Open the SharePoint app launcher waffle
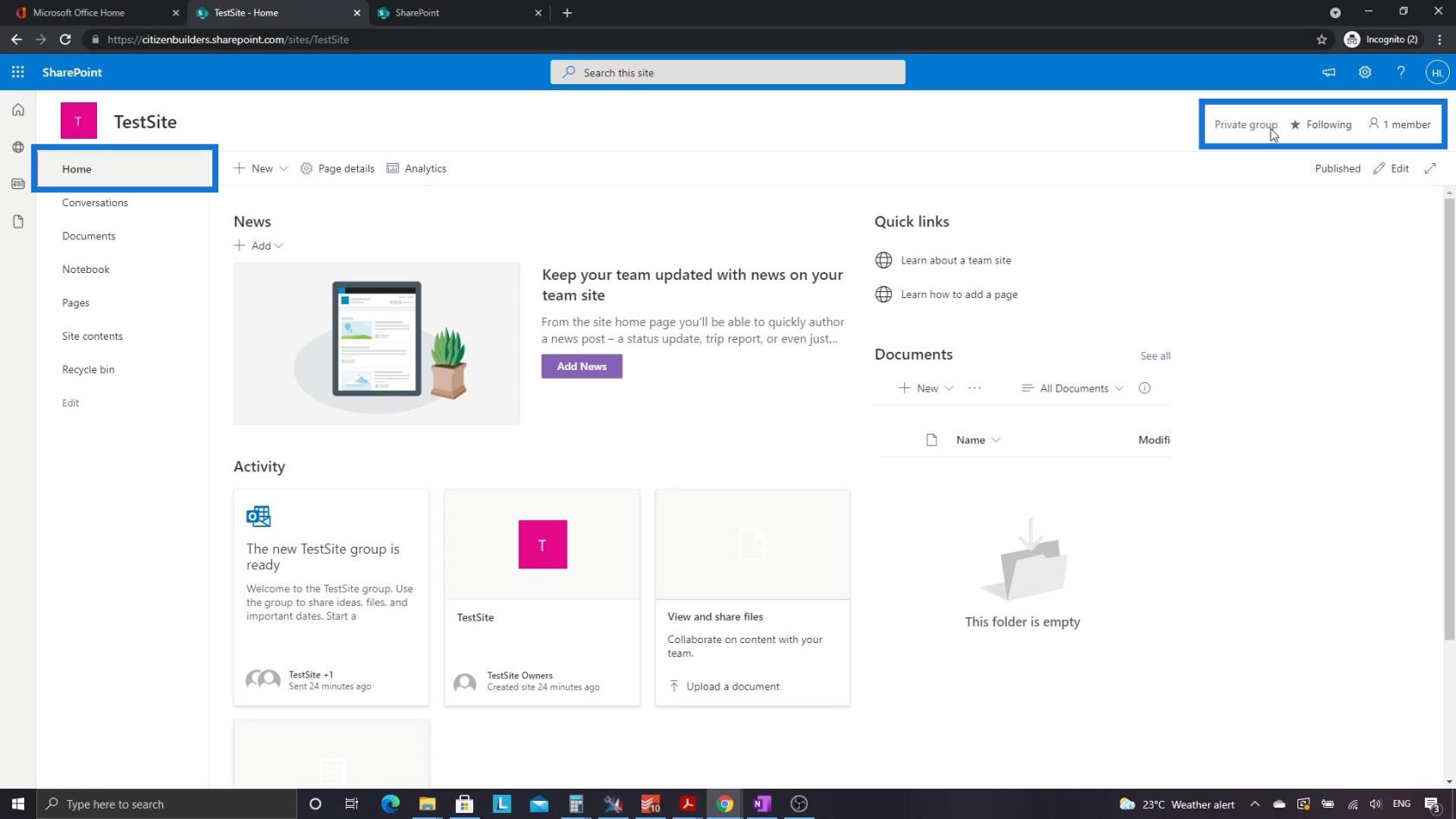 pos(17,72)
